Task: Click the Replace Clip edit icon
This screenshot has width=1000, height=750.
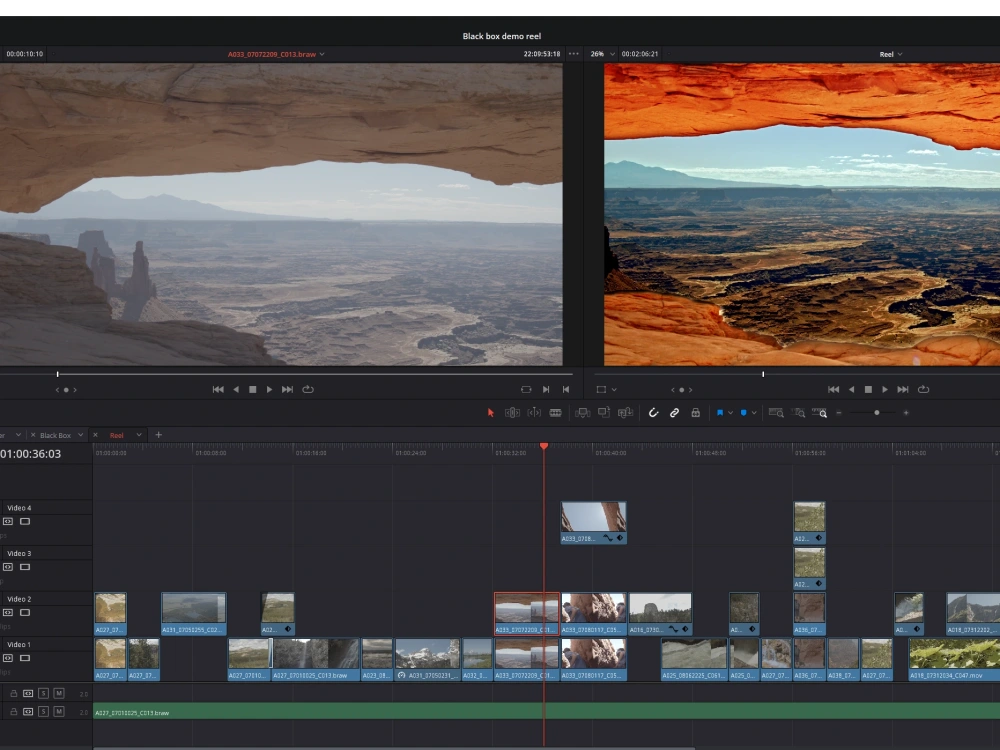Action: [x=625, y=413]
